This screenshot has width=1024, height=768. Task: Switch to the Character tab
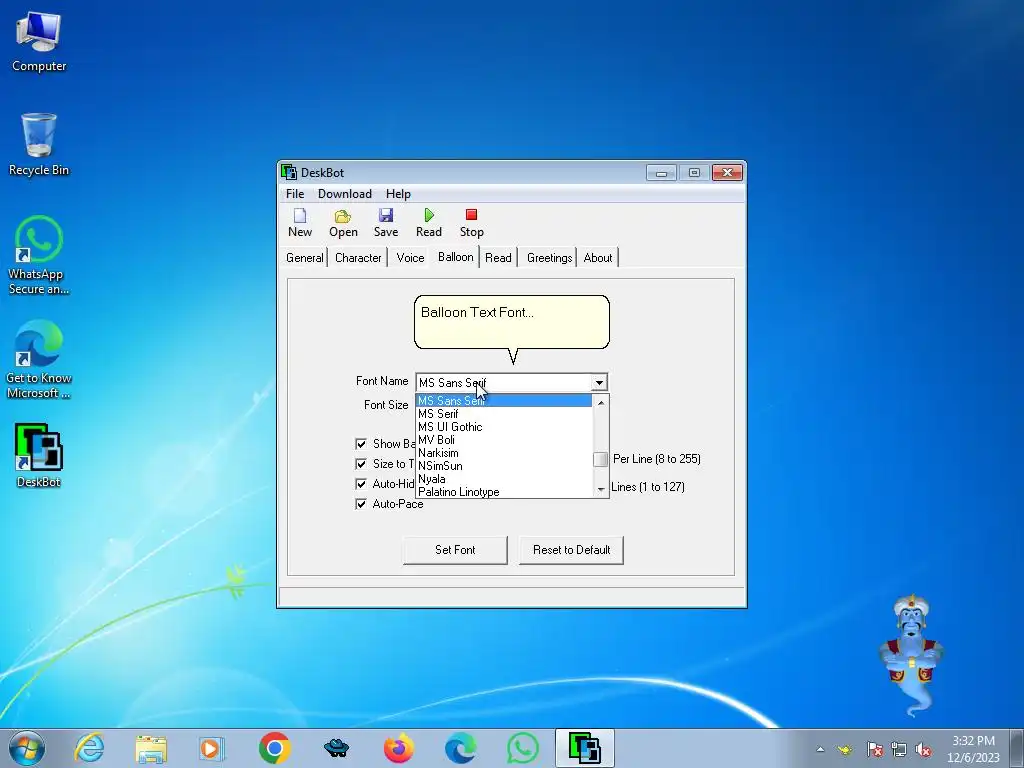pos(358,258)
